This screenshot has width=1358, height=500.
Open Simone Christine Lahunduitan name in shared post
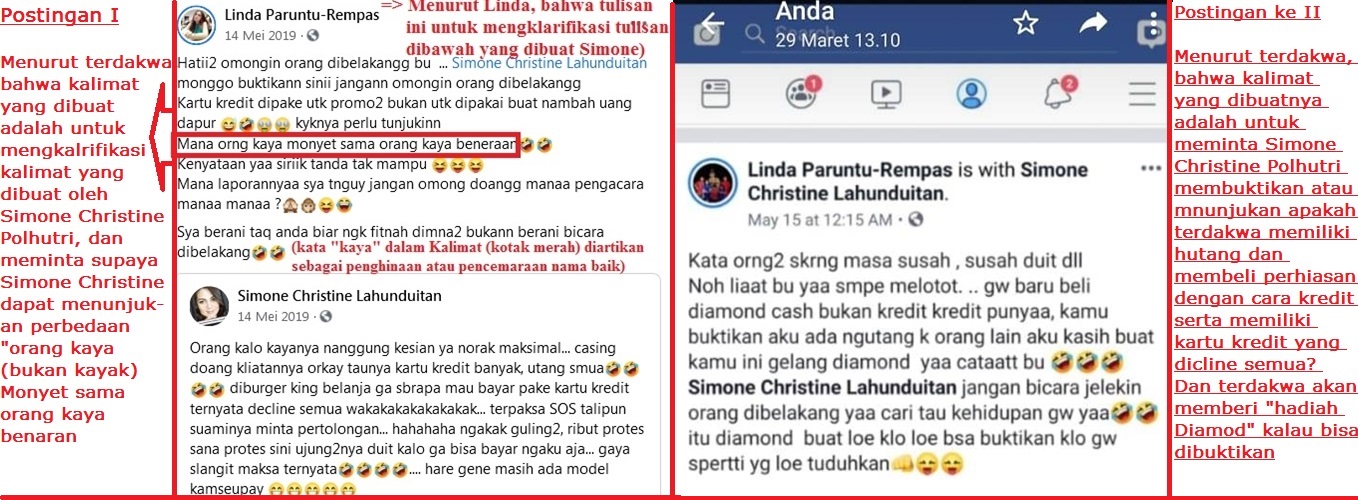(339, 296)
